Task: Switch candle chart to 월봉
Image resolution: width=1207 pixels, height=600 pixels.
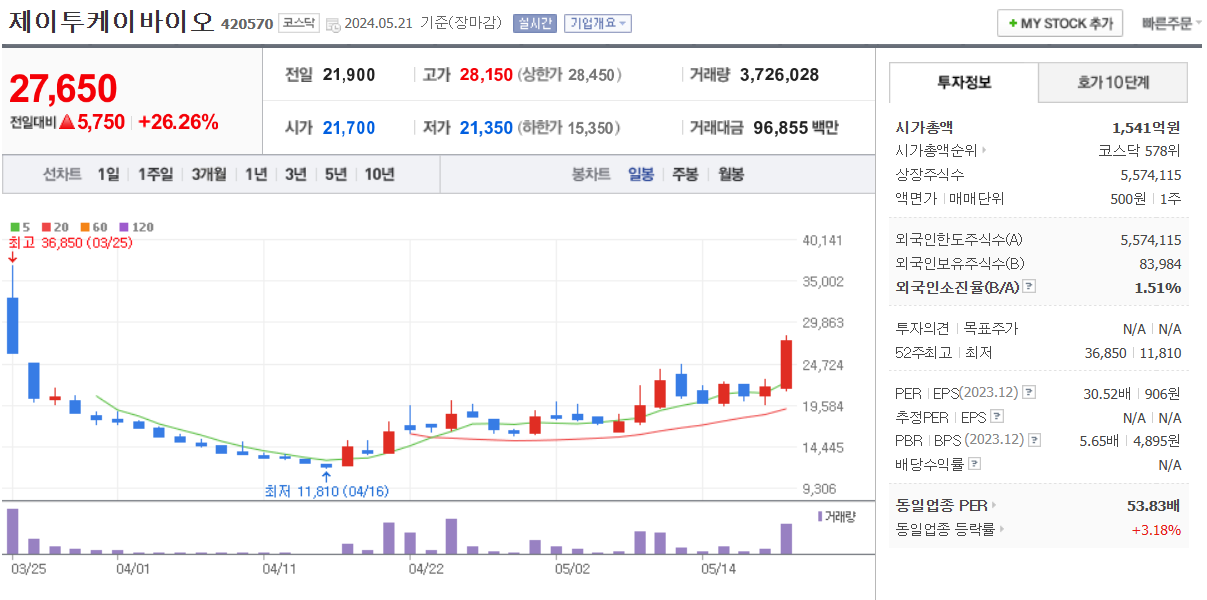Action: [x=731, y=174]
